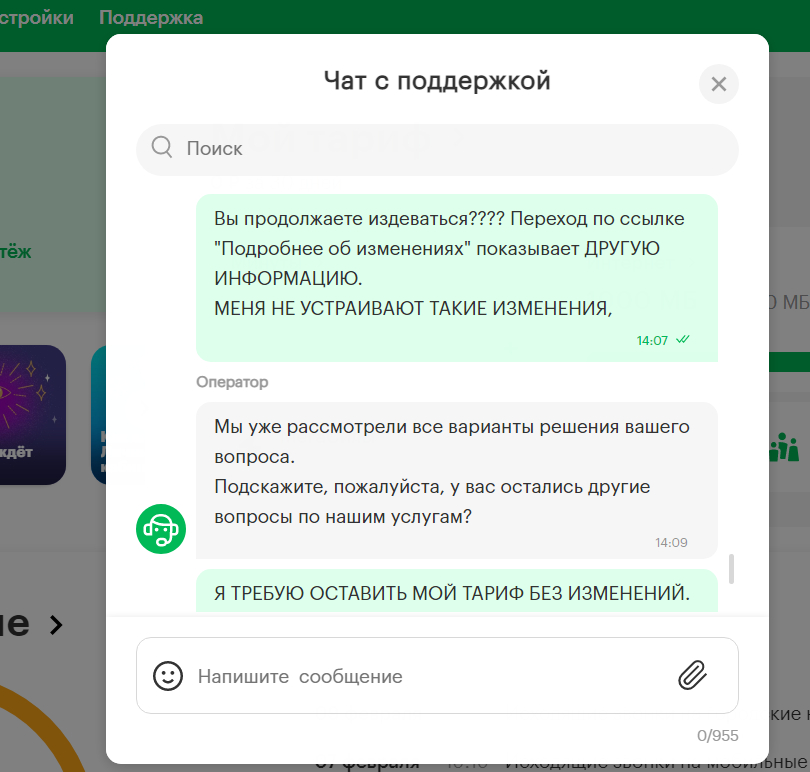This screenshot has height=772, width=810.
Task: Click the paperclip attach file icon
Action: click(692, 675)
